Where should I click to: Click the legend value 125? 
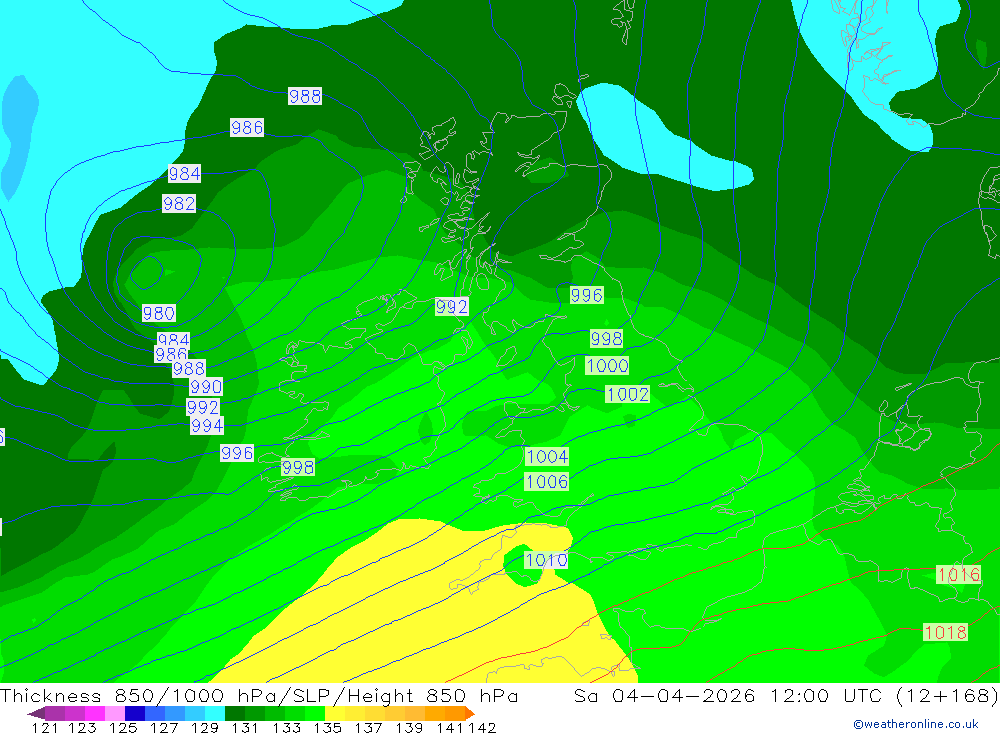[123, 728]
